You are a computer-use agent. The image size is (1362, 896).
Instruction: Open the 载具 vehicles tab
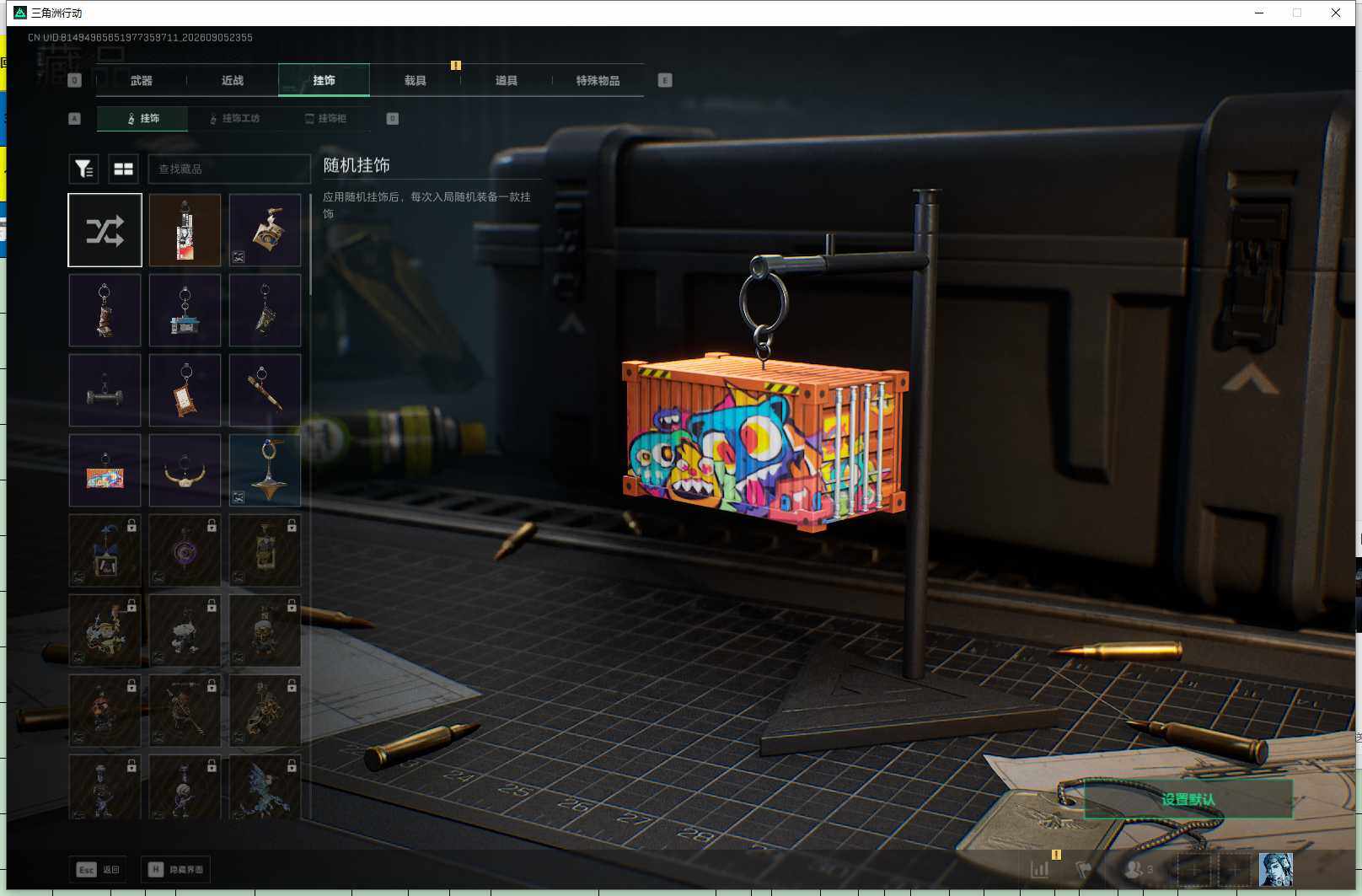click(x=416, y=81)
